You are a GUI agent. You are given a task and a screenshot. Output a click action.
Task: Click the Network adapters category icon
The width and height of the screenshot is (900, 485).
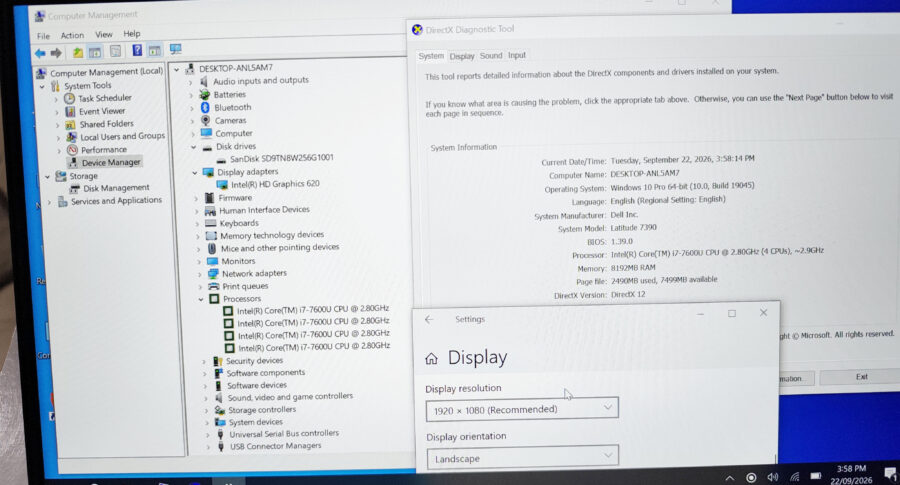click(213, 274)
